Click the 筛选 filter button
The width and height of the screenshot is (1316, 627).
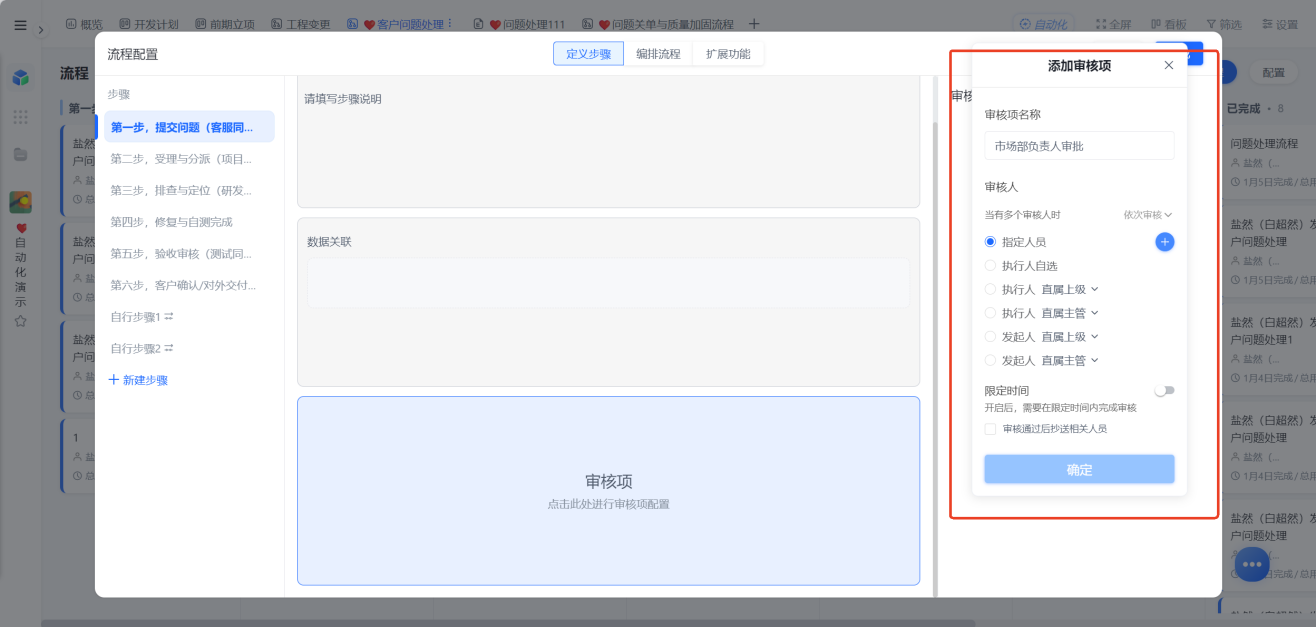pyautogui.click(x=1224, y=24)
